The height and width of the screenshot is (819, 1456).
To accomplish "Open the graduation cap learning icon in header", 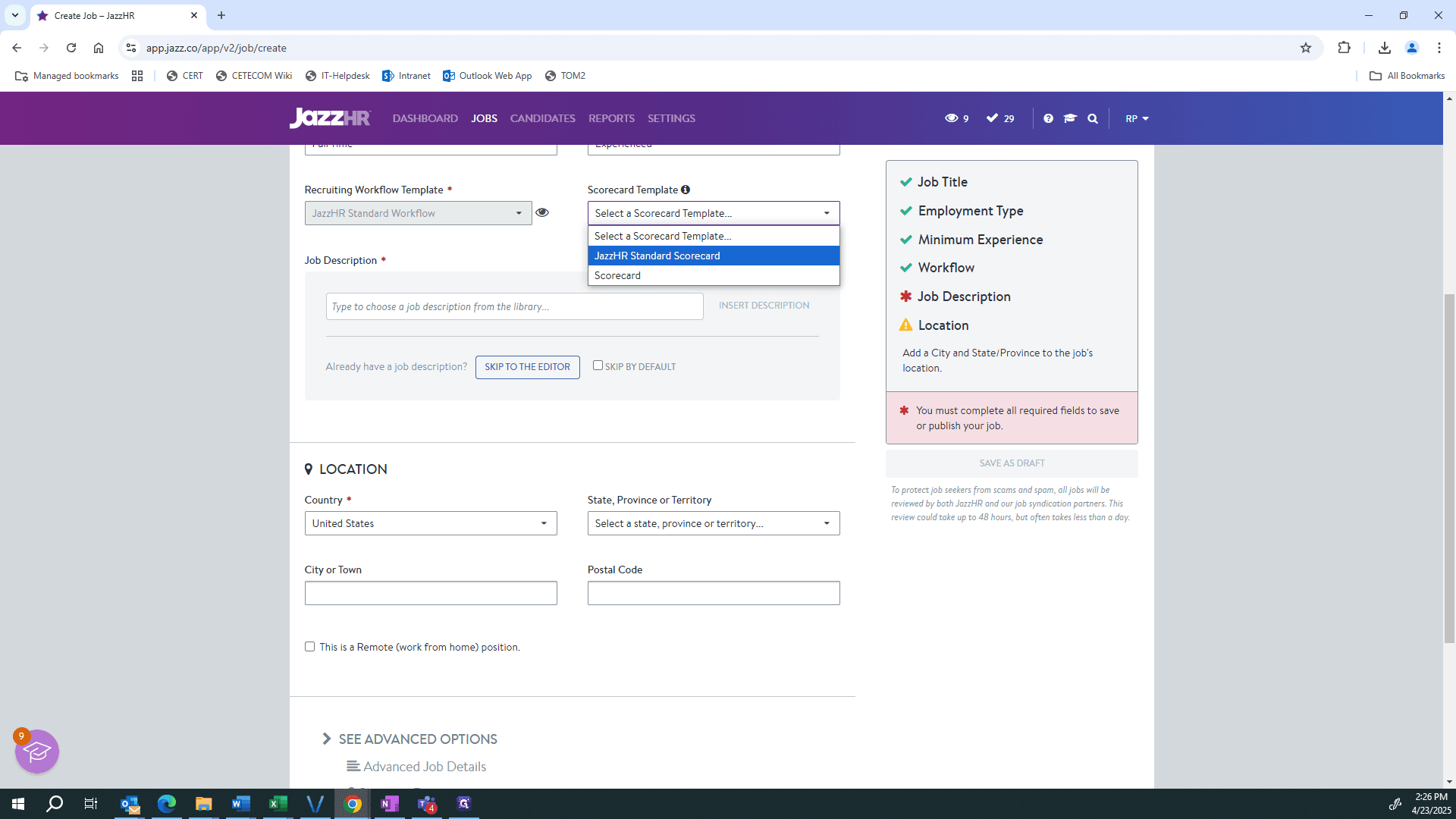I will pyautogui.click(x=1070, y=118).
